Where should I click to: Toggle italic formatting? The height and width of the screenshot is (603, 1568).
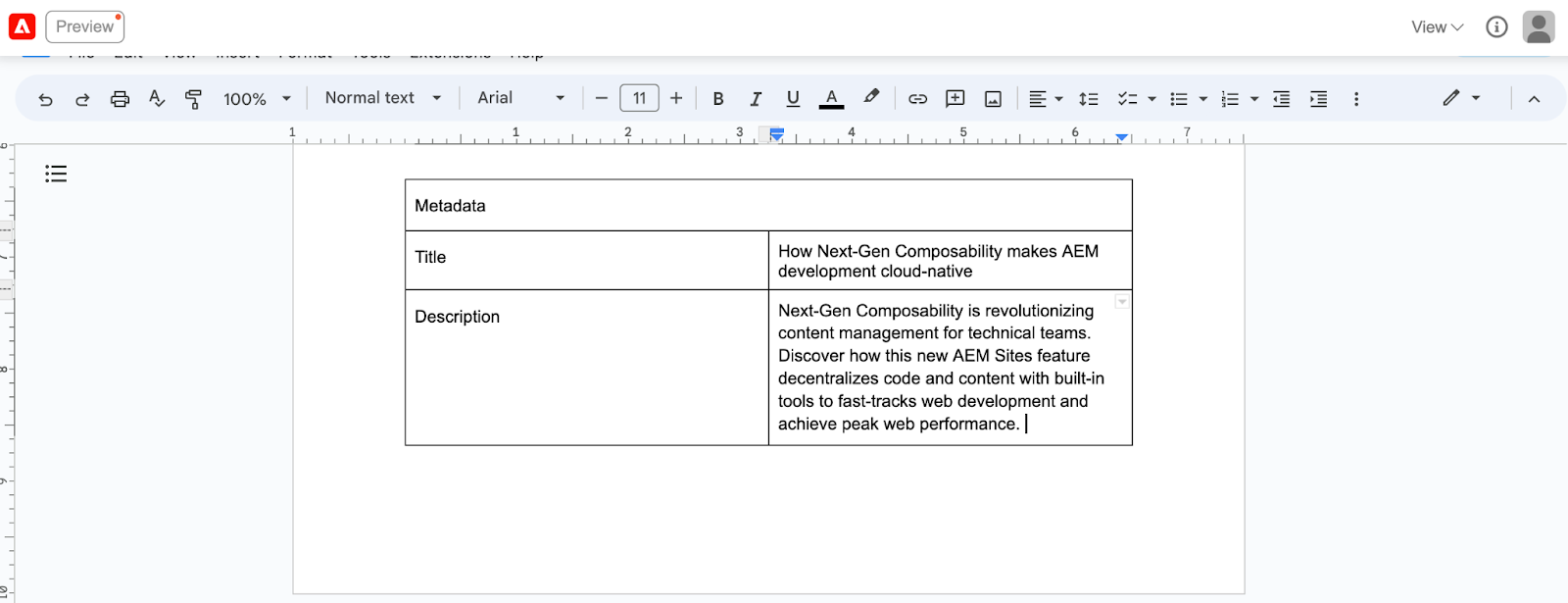coord(756,99)
